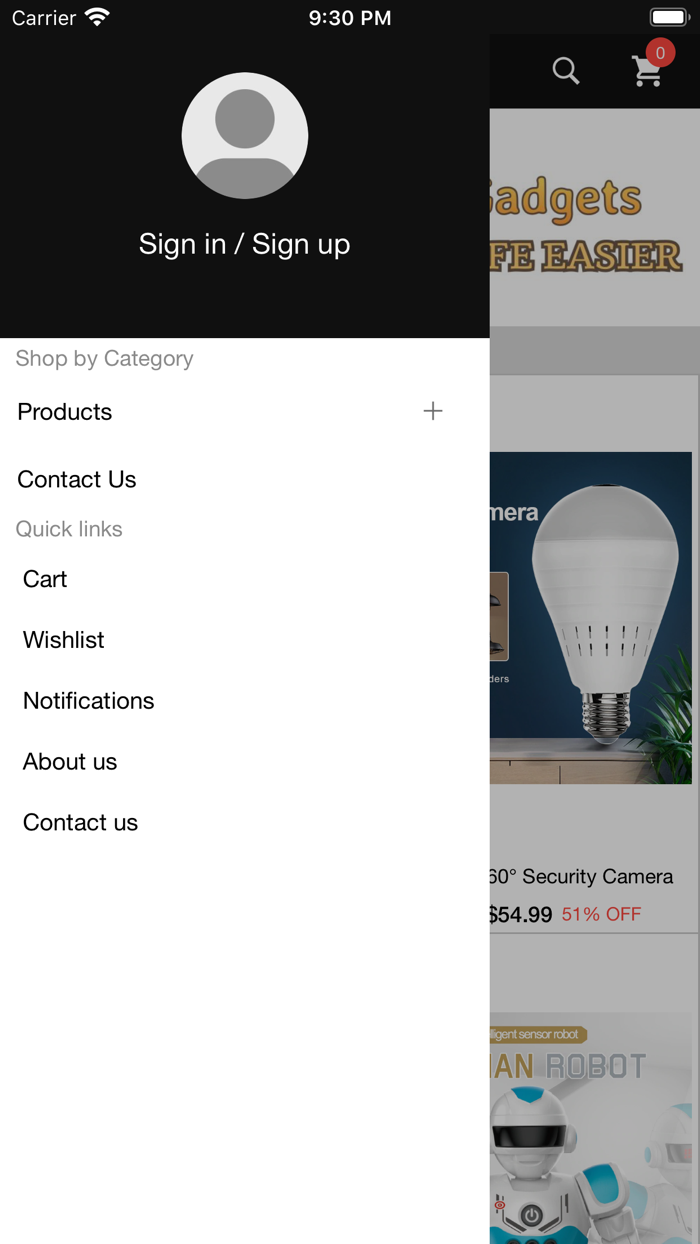700x1244 pixels.
Task: Tap Sign in / Sign up
Action: (x=245, y=244)
